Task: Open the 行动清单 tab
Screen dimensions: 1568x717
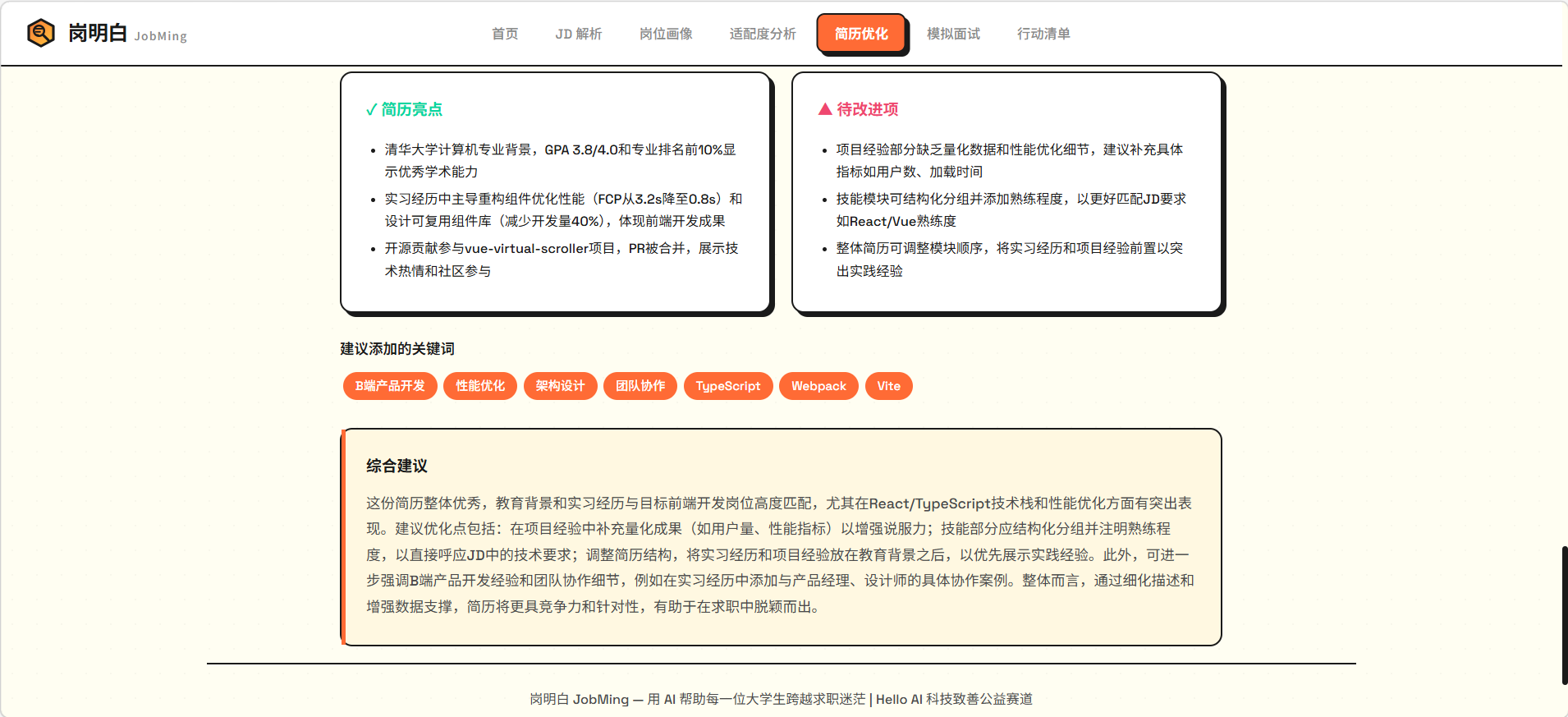Action: 1043,34
